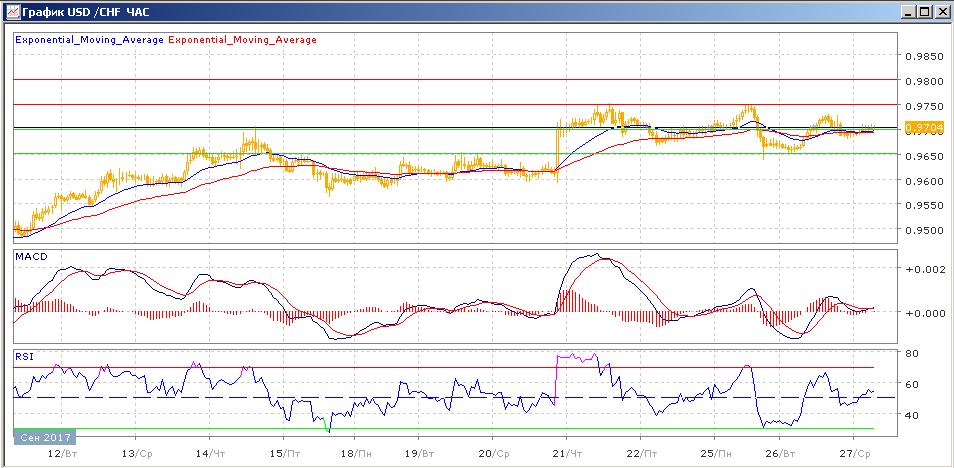
Task: Click the 0.9800 price axis level
Action: [x=923, y=81]
